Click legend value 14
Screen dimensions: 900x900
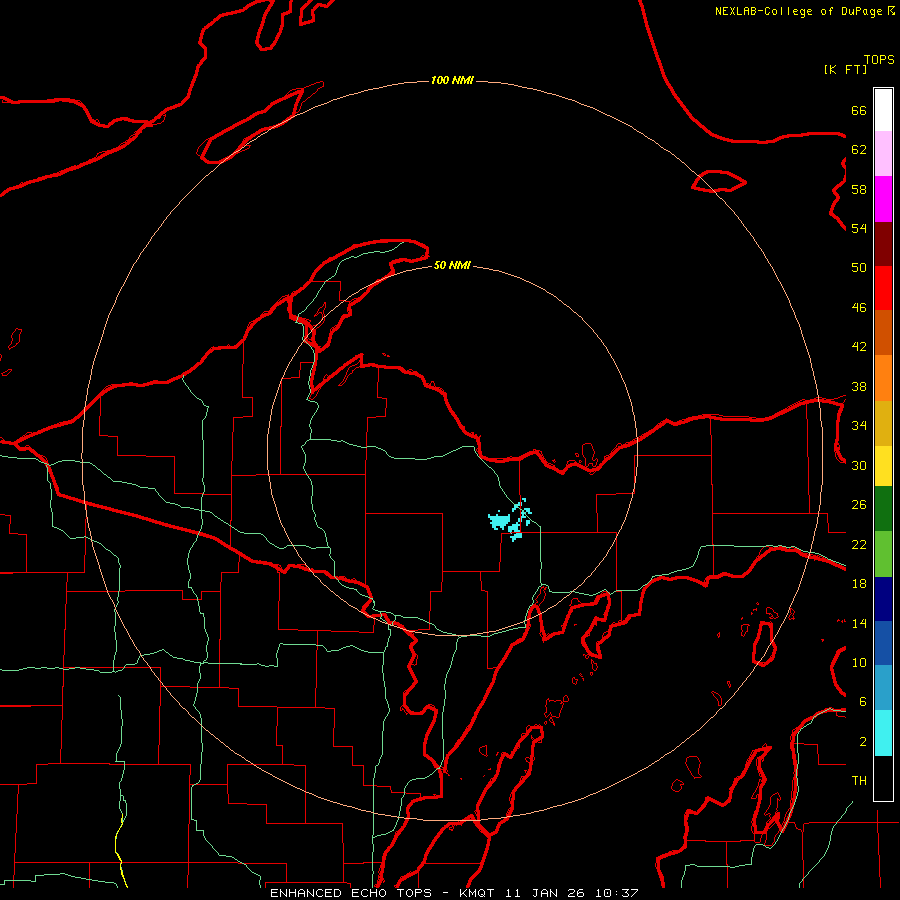point(859,623)
